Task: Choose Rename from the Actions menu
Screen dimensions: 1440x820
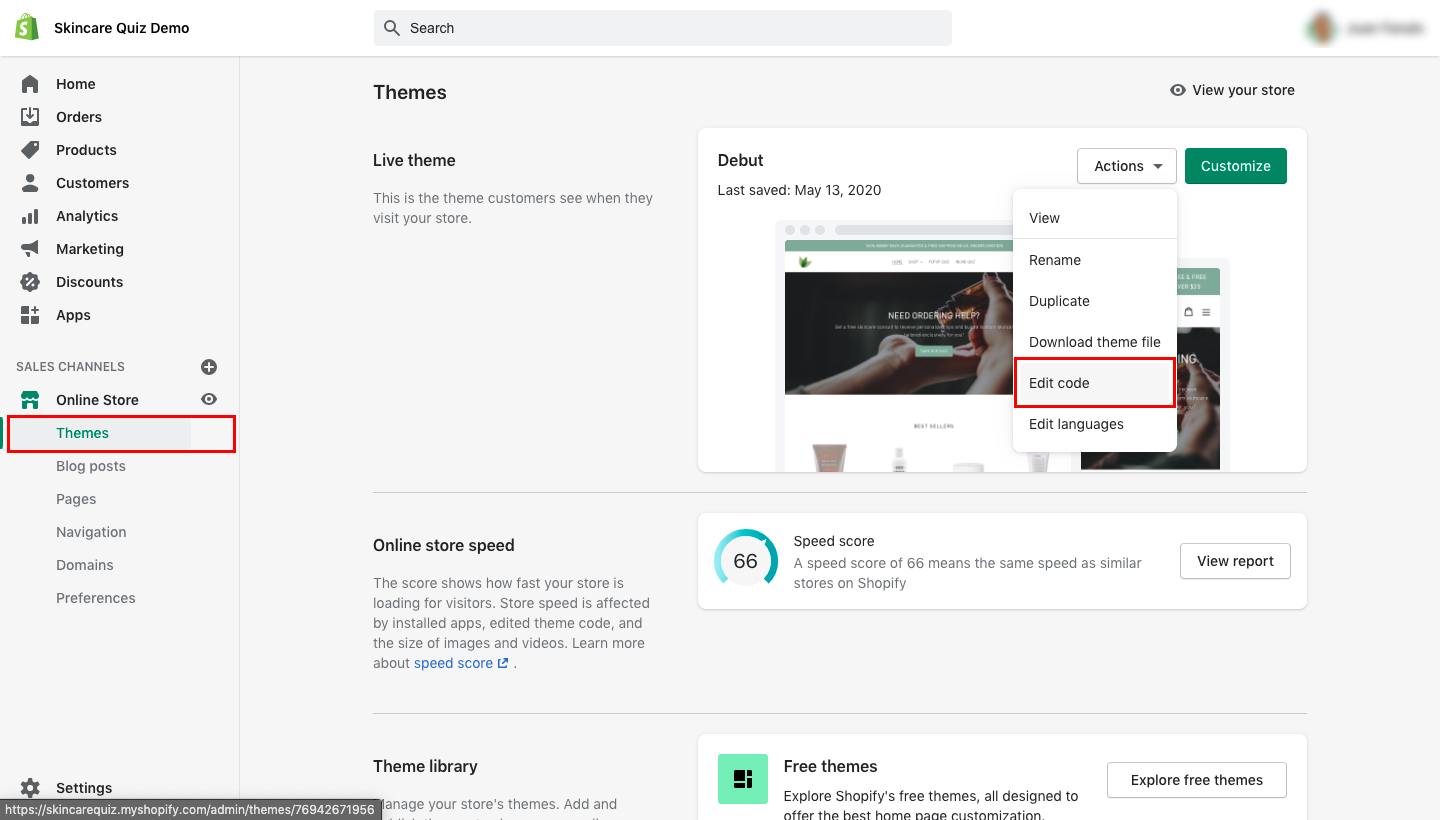Action: [1095, 260]
